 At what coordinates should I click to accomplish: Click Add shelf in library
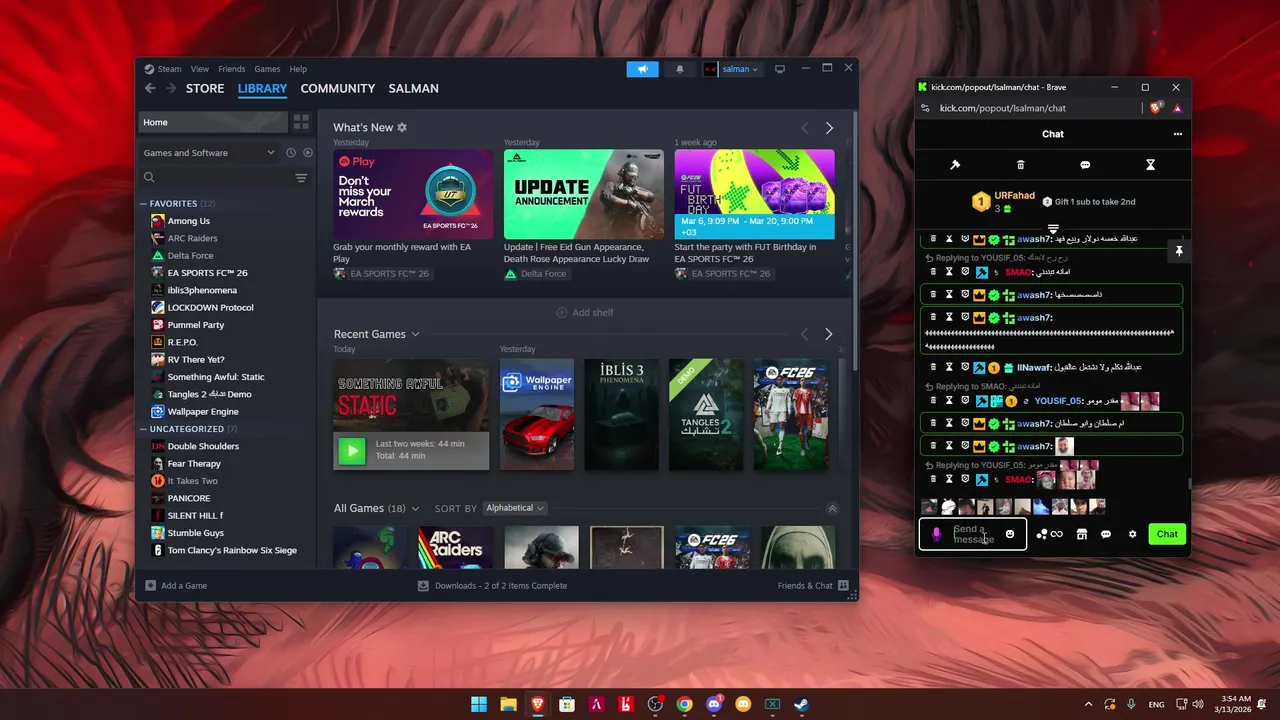(585, 313)
